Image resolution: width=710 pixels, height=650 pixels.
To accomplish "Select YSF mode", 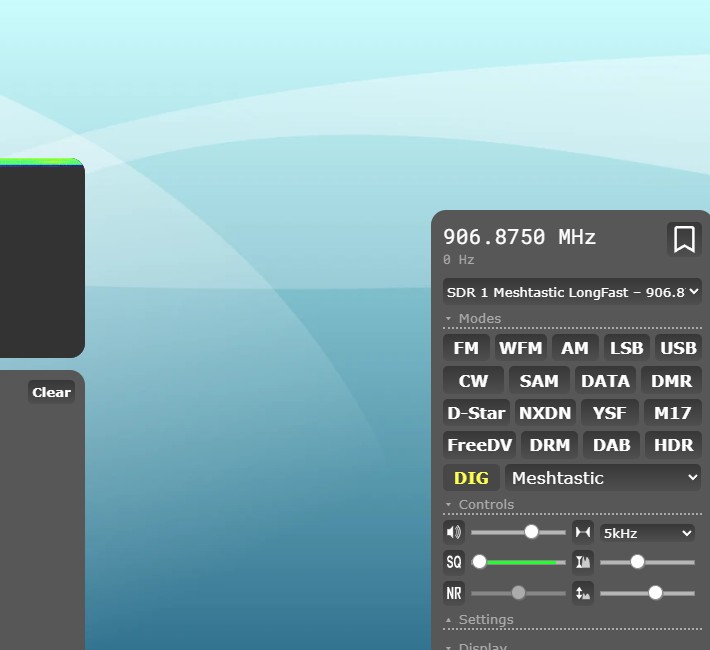I will pyautogui.click(x=609, y=413).
